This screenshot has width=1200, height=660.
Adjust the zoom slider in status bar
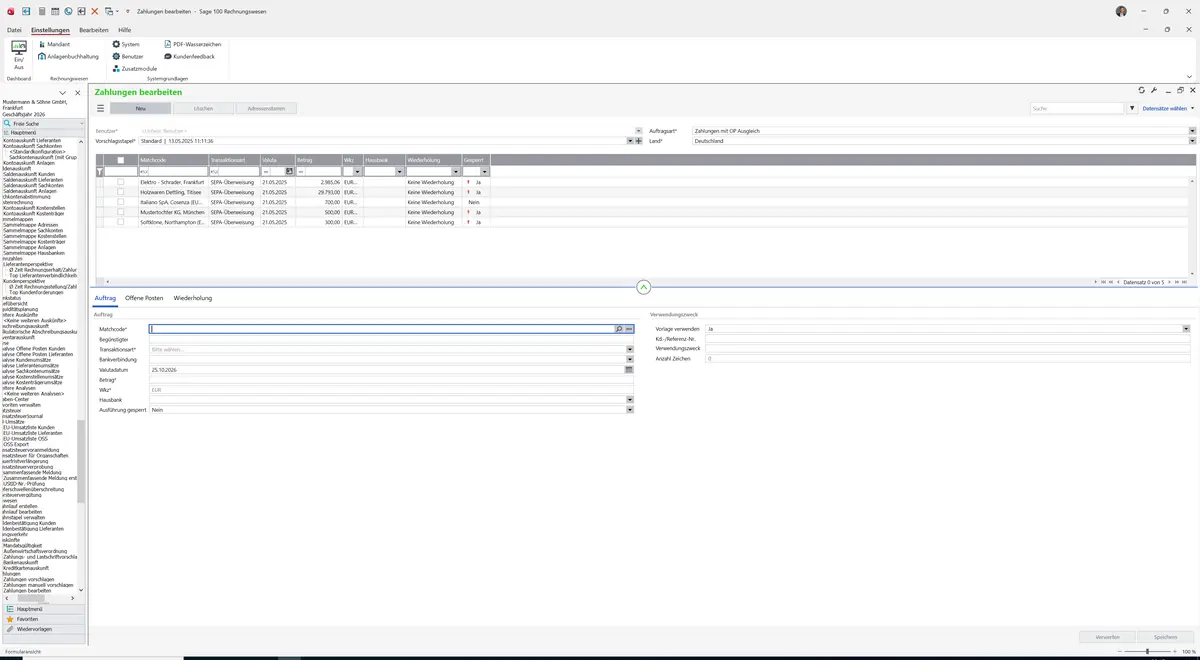click(1147, 651)
